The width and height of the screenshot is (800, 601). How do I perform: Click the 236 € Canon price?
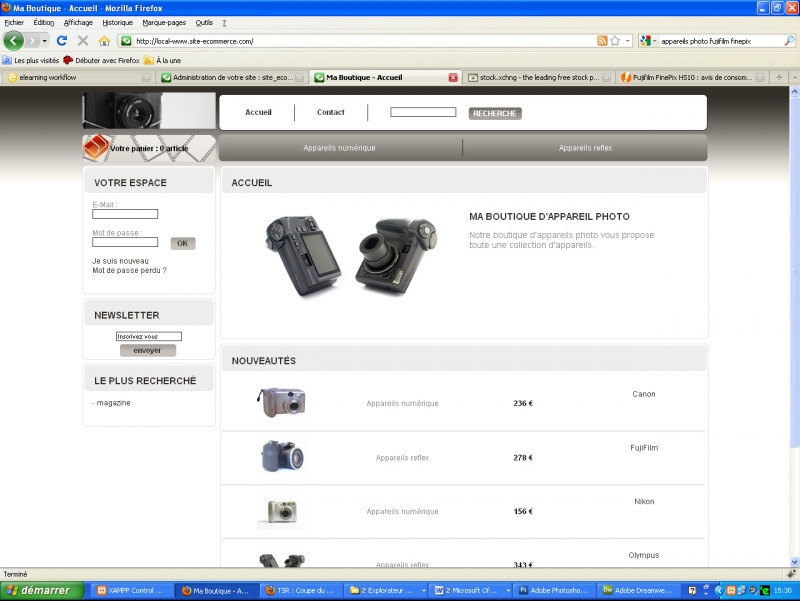pos(523,403)
